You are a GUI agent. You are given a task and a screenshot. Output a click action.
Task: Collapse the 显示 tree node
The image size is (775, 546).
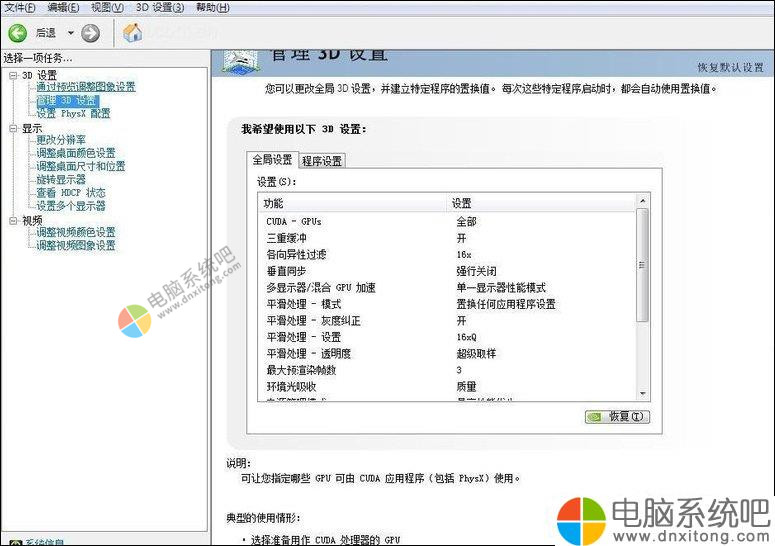(13, 128)
